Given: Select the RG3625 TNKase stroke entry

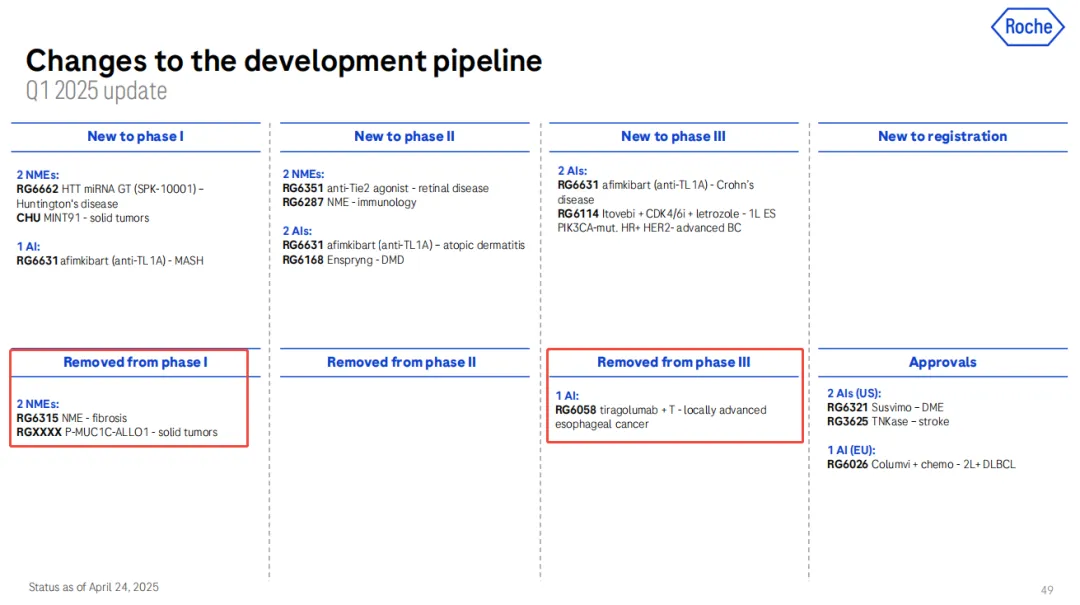Looking at the screenshot, I should (888, 421).
